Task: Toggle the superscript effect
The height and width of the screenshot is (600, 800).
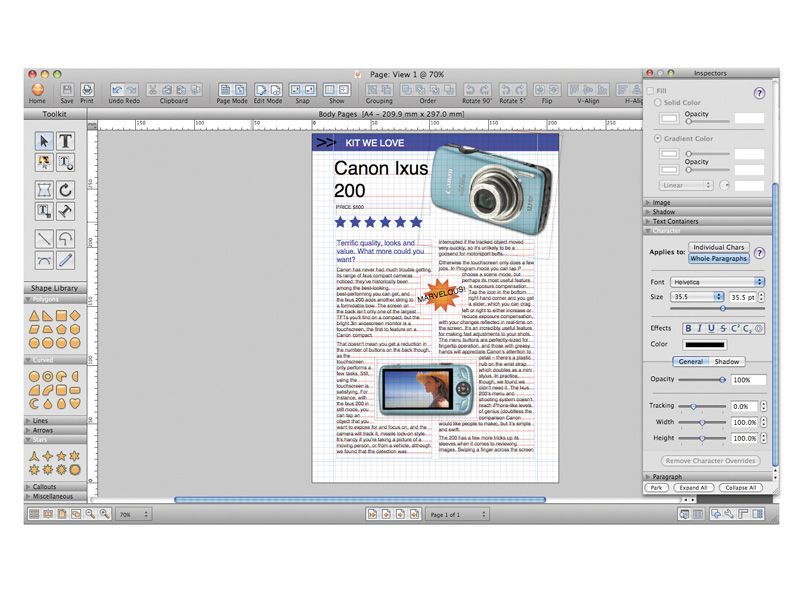Action: (735, 329)
